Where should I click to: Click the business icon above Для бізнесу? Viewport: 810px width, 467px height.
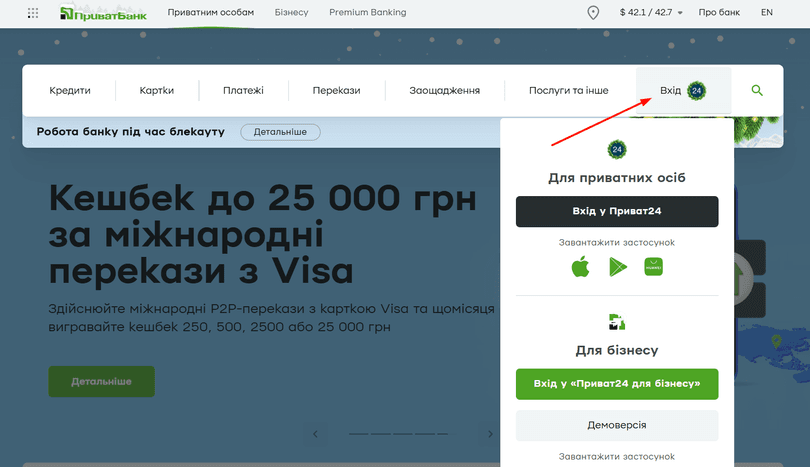click(617, 322)
